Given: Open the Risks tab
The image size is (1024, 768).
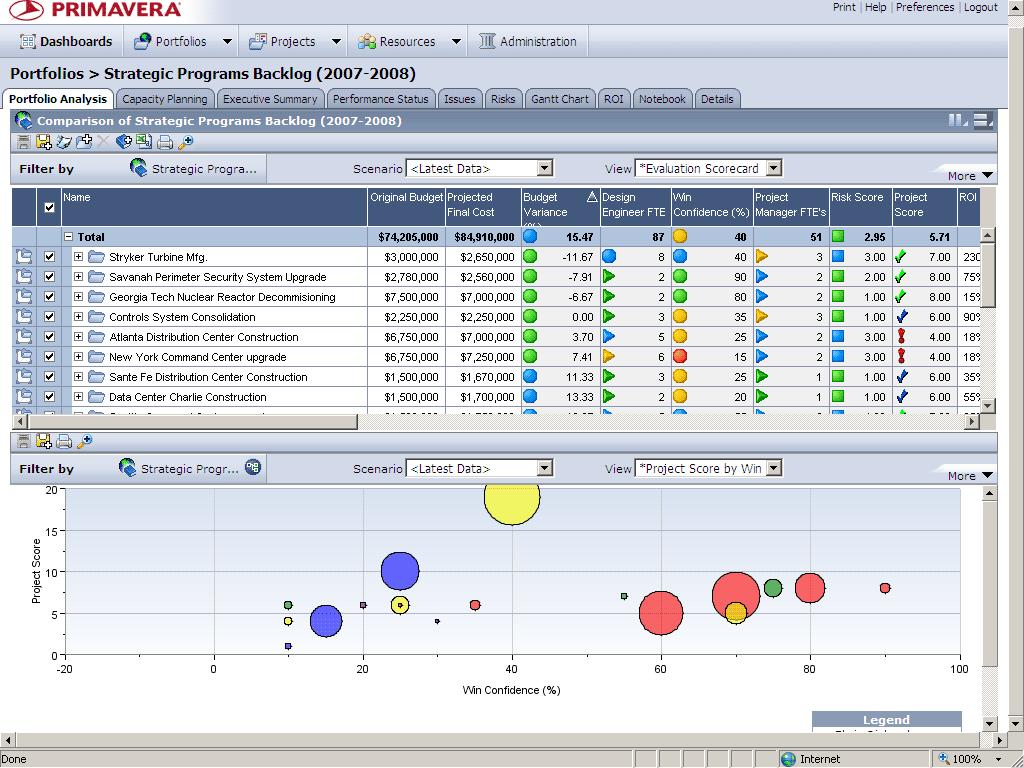Looking at the screenshot, I should 503,99.
